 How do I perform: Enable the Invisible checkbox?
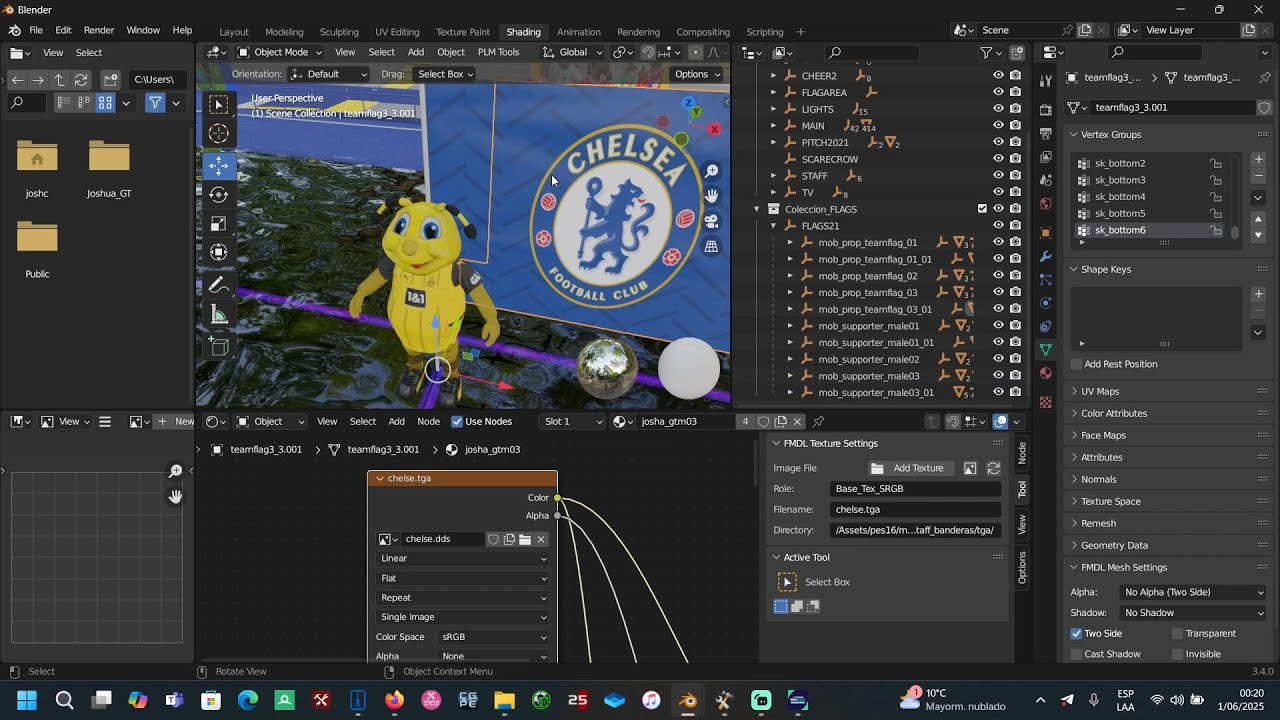point(1177,654)
